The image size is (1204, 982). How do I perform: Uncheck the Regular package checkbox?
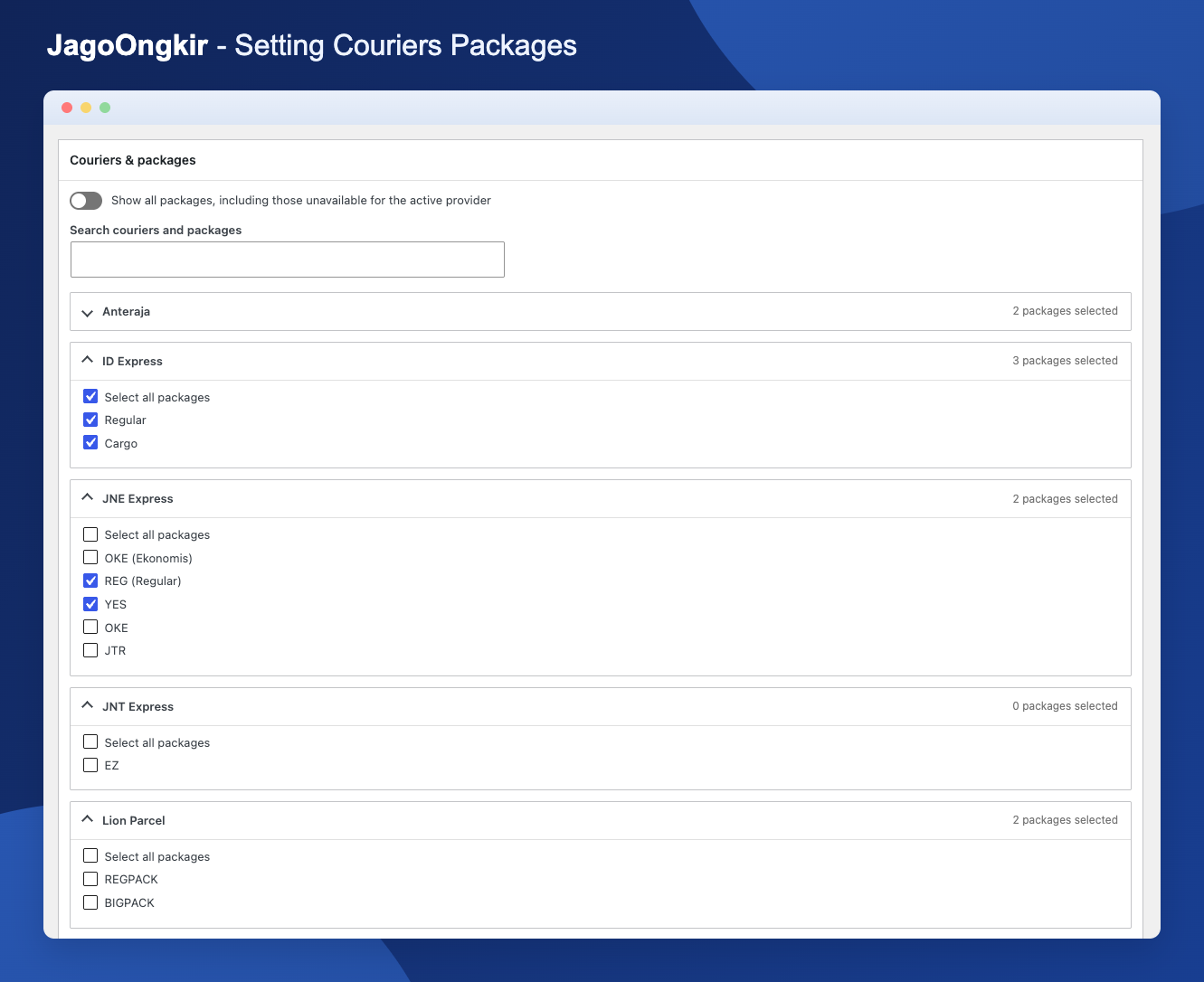click(90, 420)
